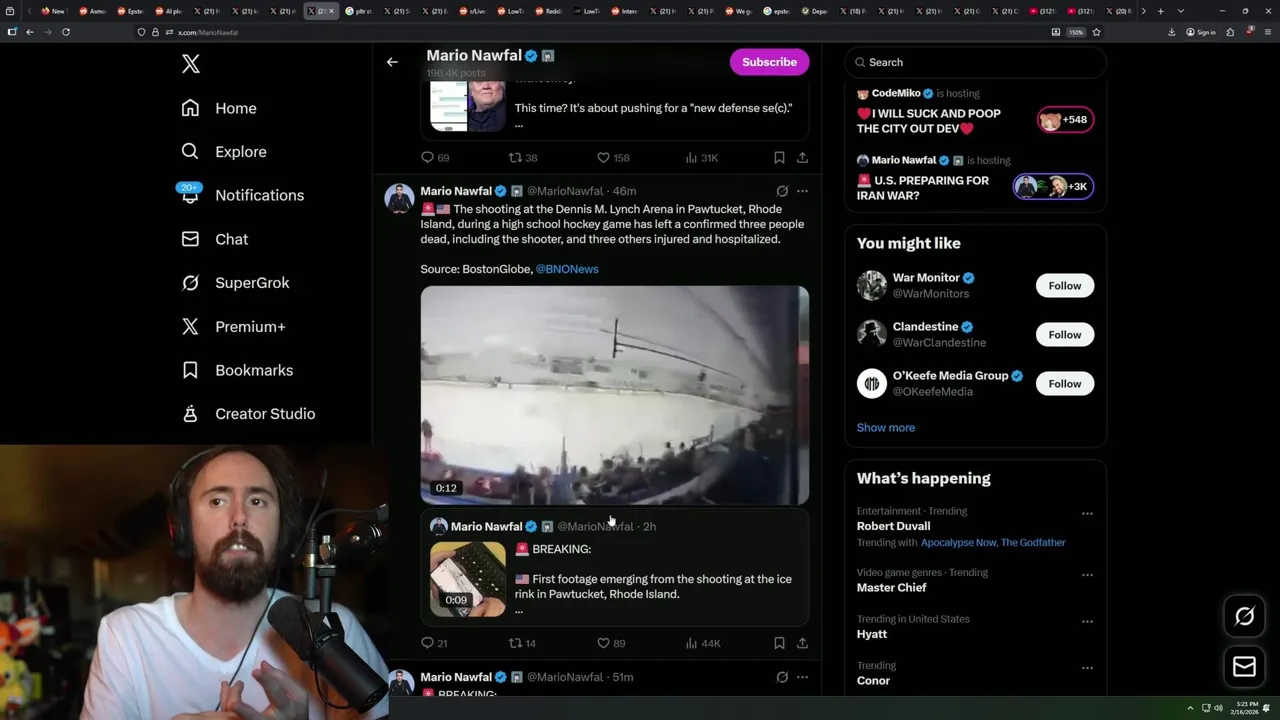
Task: Open the quoted 0:09 video thumbnail
Action: pos(468,579)
